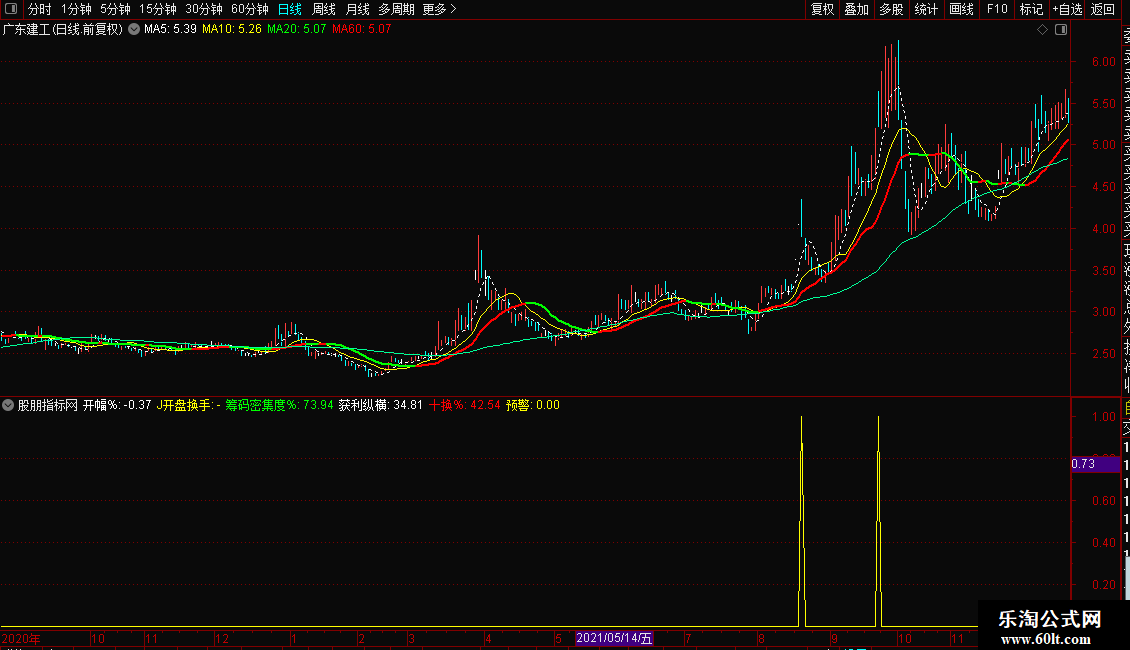Toggle right panel icon in main chart
The image size is (1130, 650).
[1061, 30]
